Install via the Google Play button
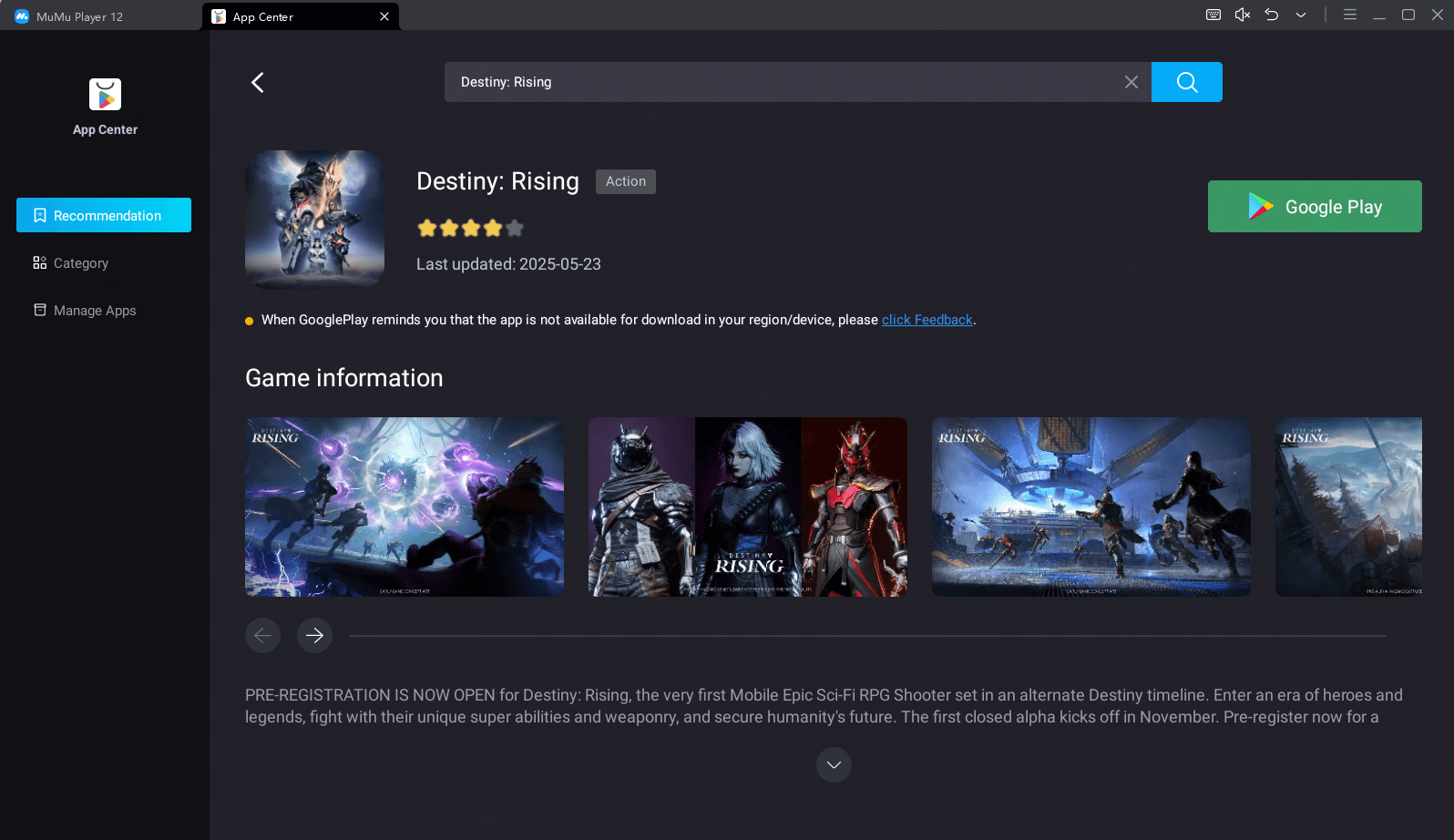This screenshot has width=1454, height=840. tap(1315, 206)
